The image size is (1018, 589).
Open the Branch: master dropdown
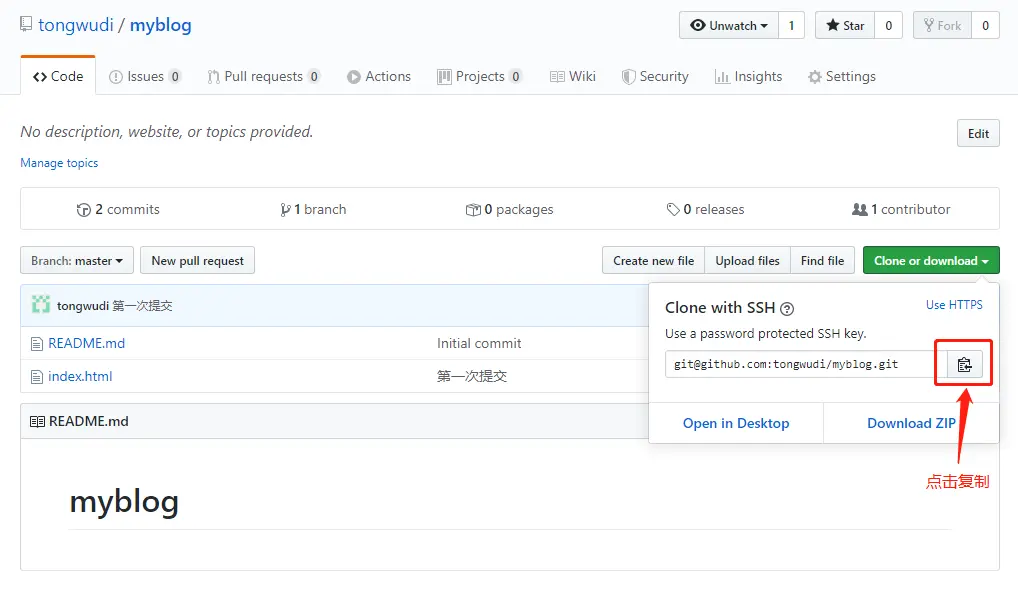[77, 260]
